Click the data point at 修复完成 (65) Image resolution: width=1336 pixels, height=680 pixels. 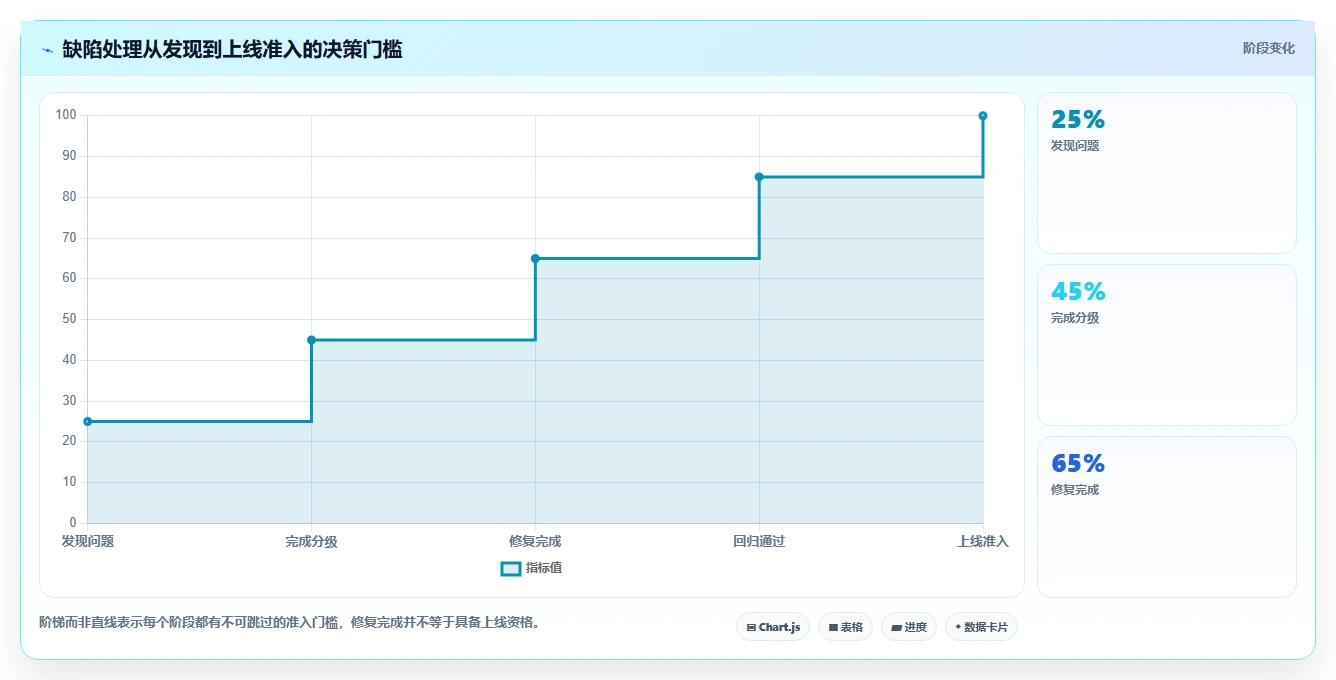click(535, 259)
